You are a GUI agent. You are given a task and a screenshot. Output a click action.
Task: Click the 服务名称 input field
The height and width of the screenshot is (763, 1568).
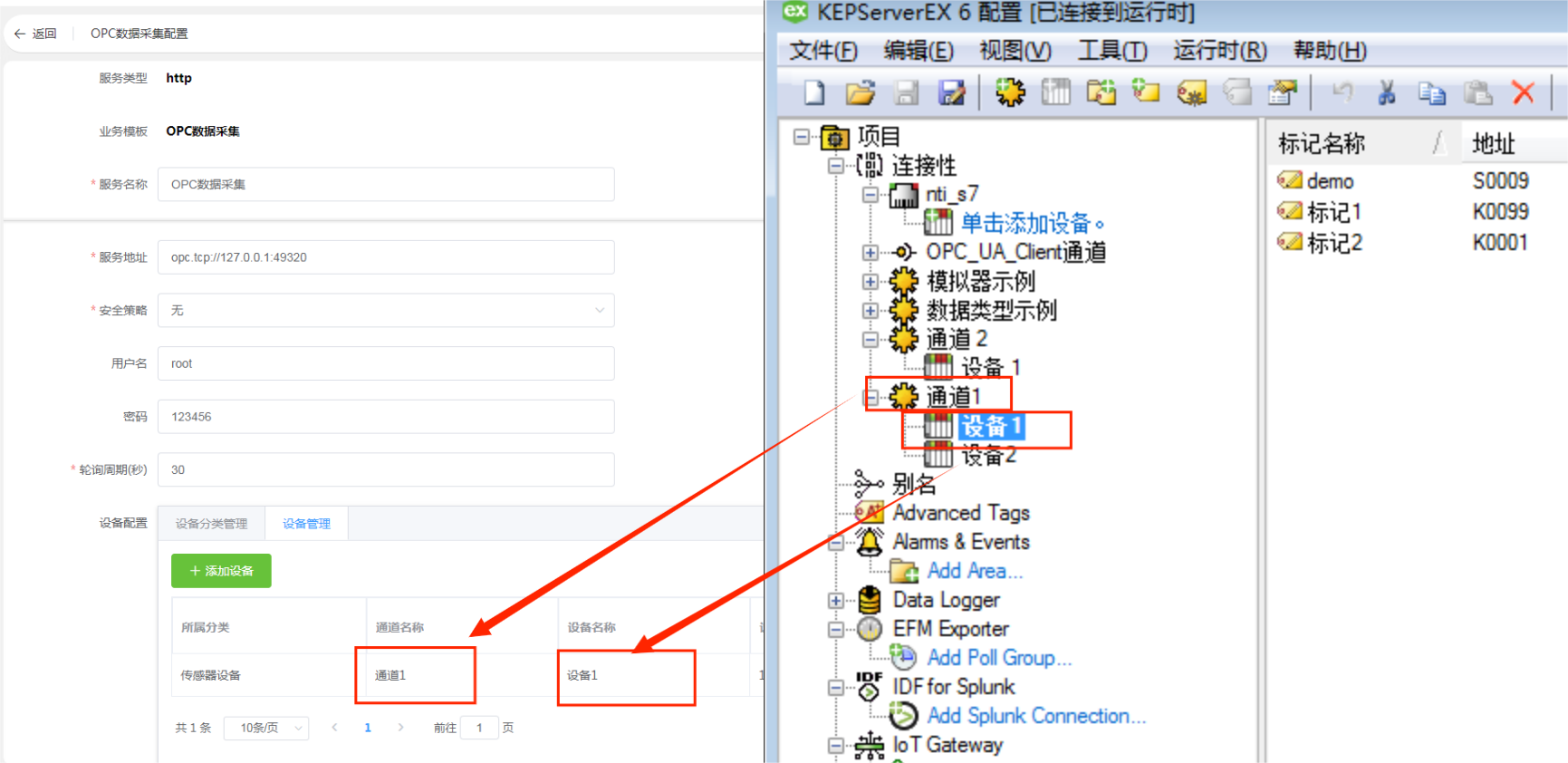(x=386, y=184)
